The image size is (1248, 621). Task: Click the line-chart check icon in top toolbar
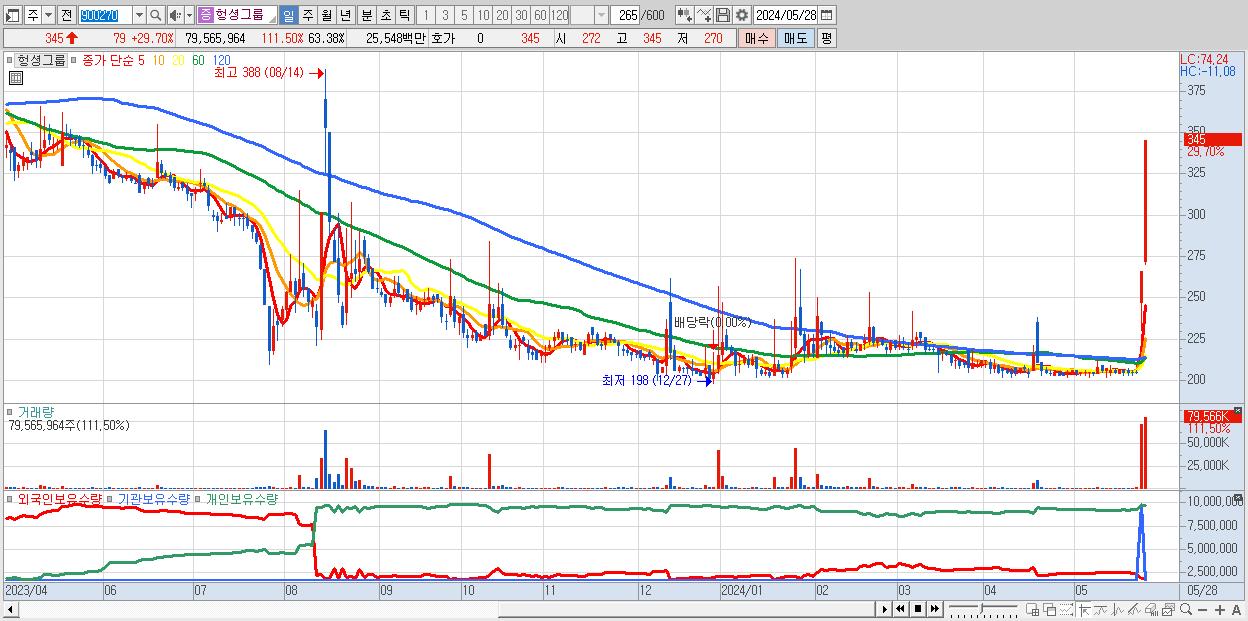pos(704,15)
